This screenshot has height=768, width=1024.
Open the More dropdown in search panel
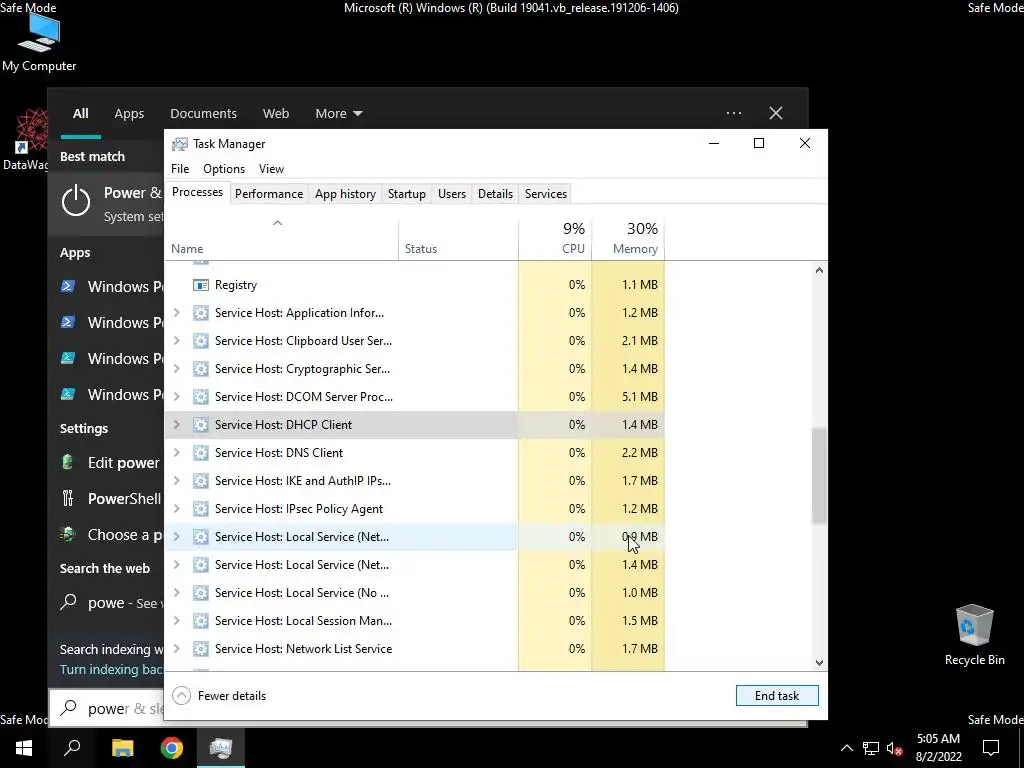(x=338, y=114)
